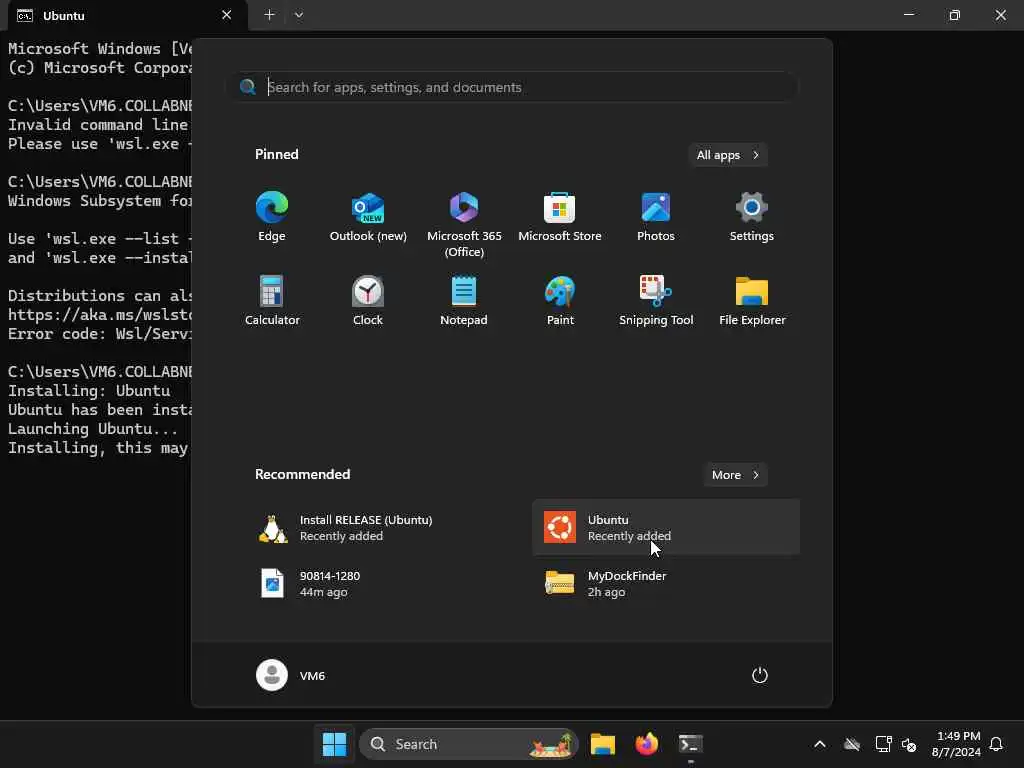The image size is (1024, 768).
Task: Switch to Terminal in the taskbar
Action: (690, 744)
